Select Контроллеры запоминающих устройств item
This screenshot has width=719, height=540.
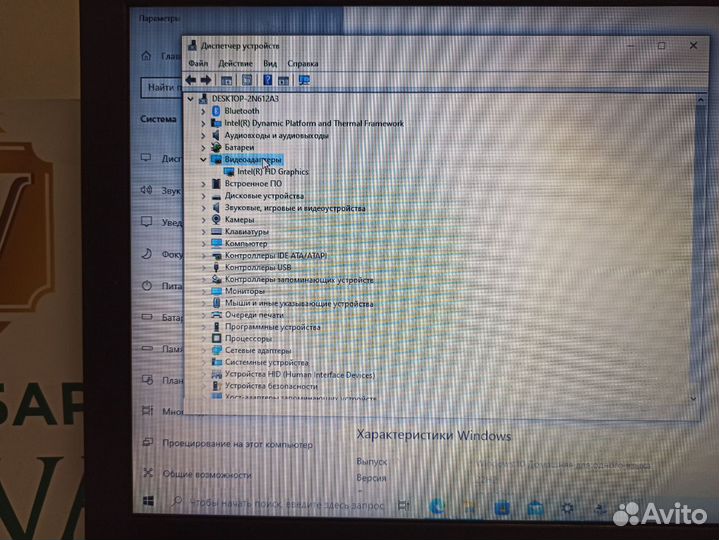(299, 279)
